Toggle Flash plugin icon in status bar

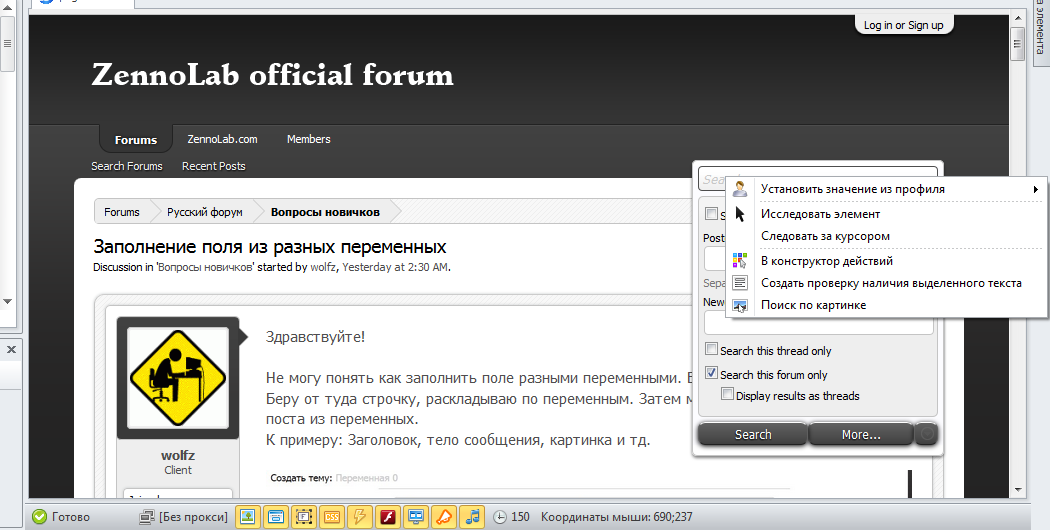(x=388, y=517)
